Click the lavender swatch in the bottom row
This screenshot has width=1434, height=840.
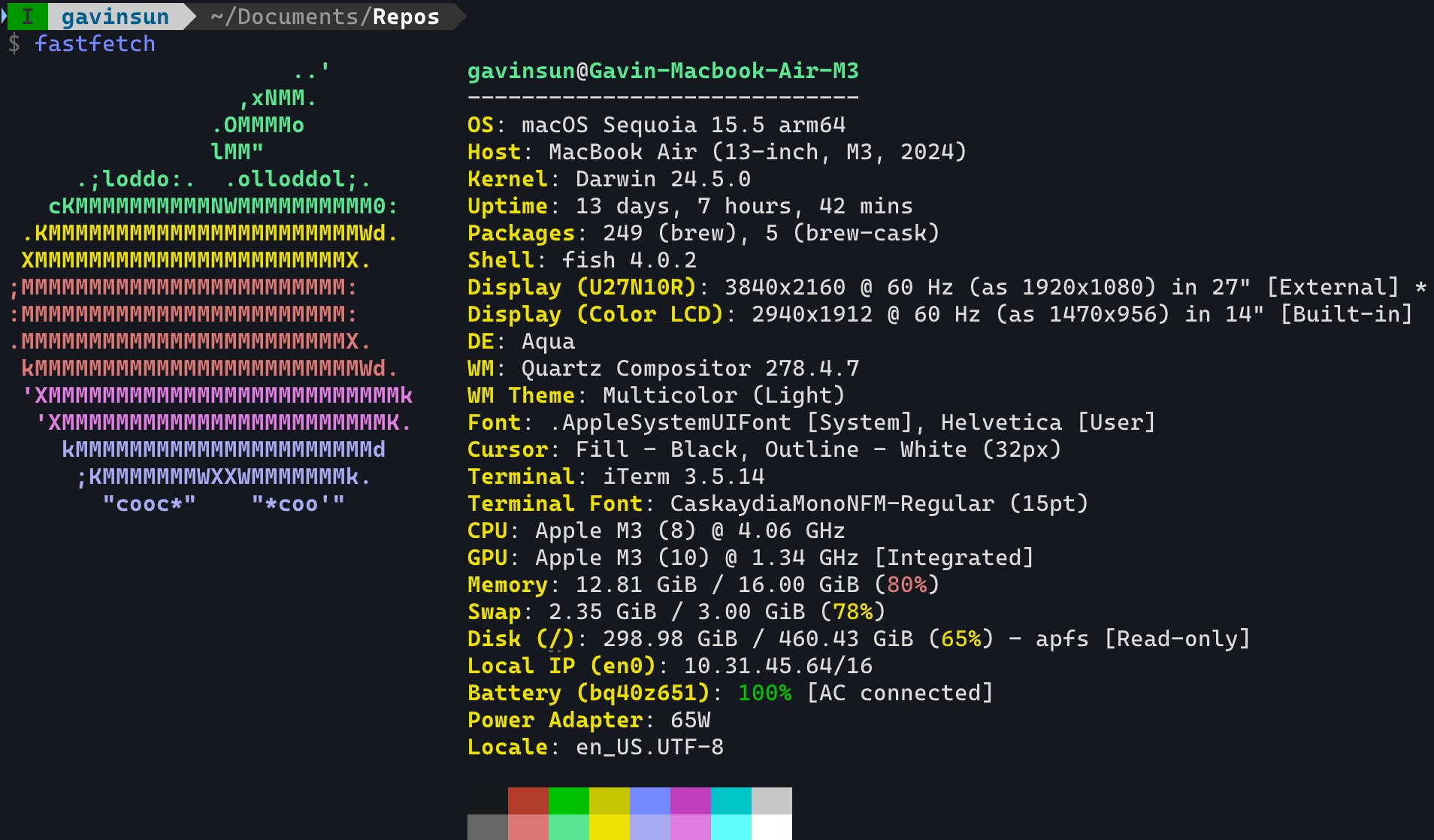[x=650, y=827]
